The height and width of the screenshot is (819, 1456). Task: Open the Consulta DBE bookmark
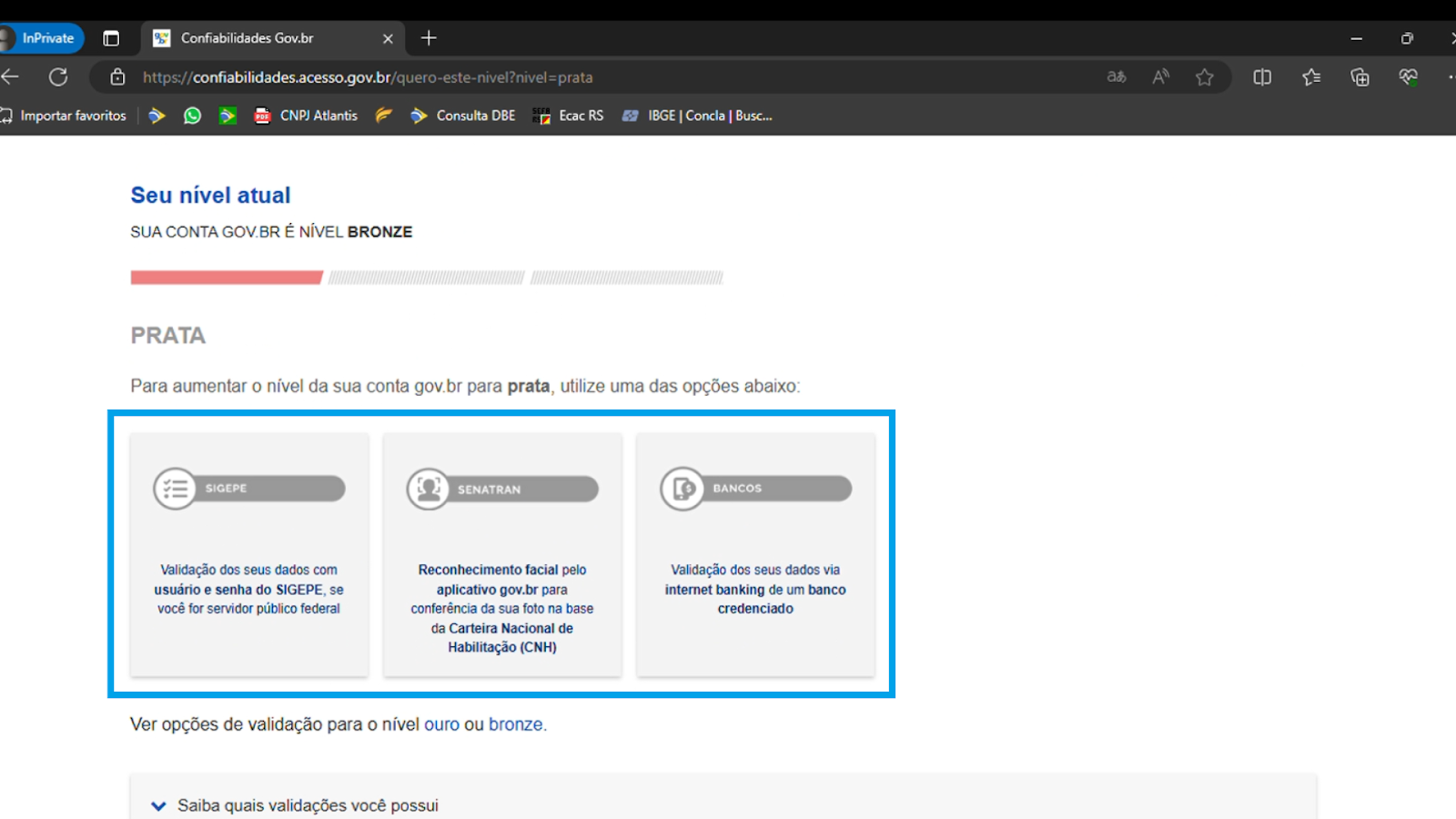463,116
